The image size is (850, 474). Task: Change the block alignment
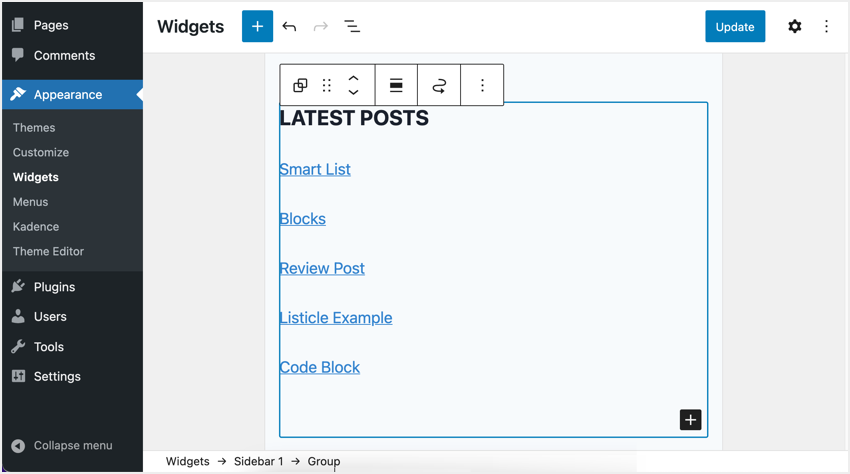click(x=396, y=86)
